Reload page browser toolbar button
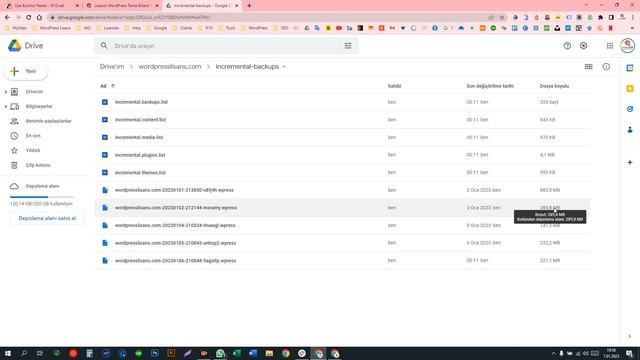 [29, 18]
